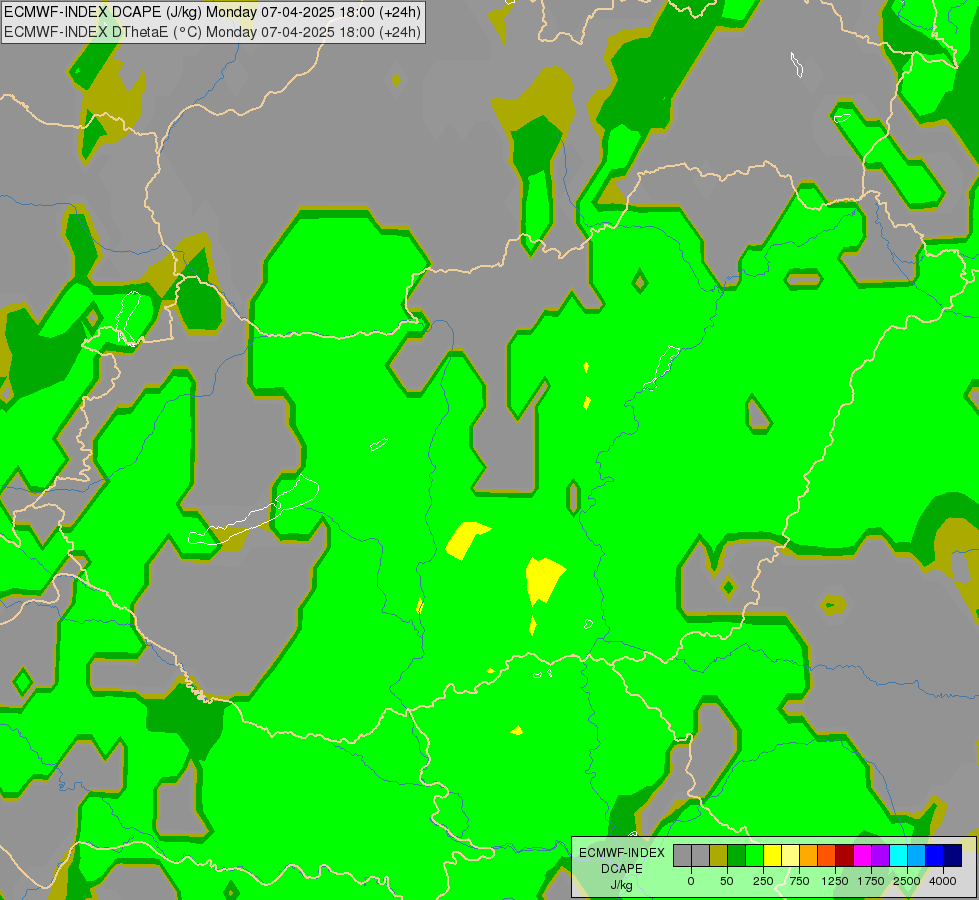Click the bright green legend swatch
The width and height of the screenshot is (979, 900).
(x=755, y=856)
